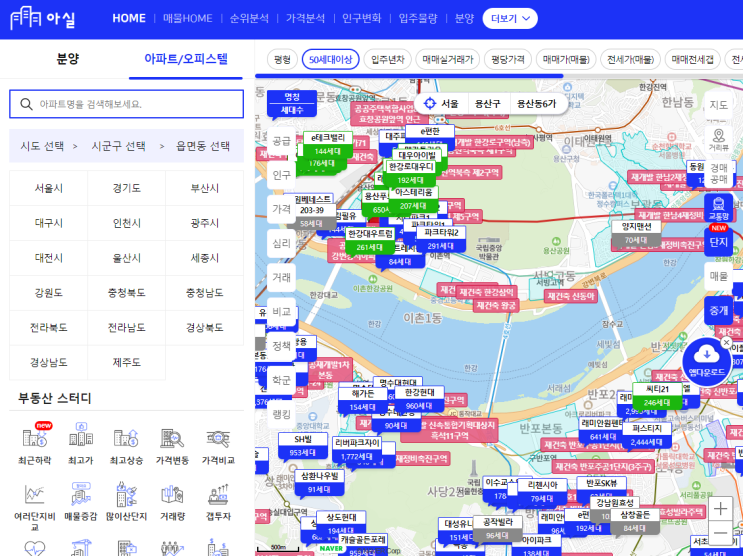Switch the map label to 세대수
This screenshot has width=743, height=556.
[292, 110]
